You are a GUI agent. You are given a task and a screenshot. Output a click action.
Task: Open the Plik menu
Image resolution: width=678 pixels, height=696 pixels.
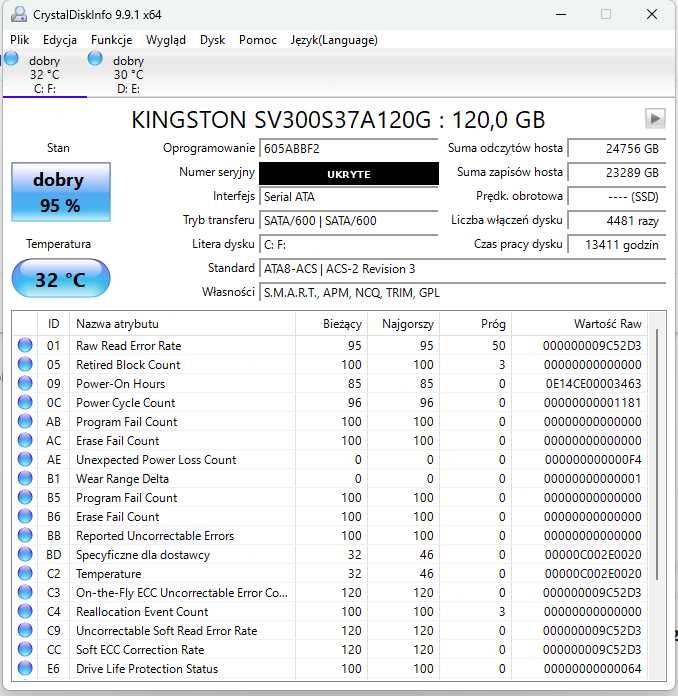pyautogui.click(x=20, y=40)
